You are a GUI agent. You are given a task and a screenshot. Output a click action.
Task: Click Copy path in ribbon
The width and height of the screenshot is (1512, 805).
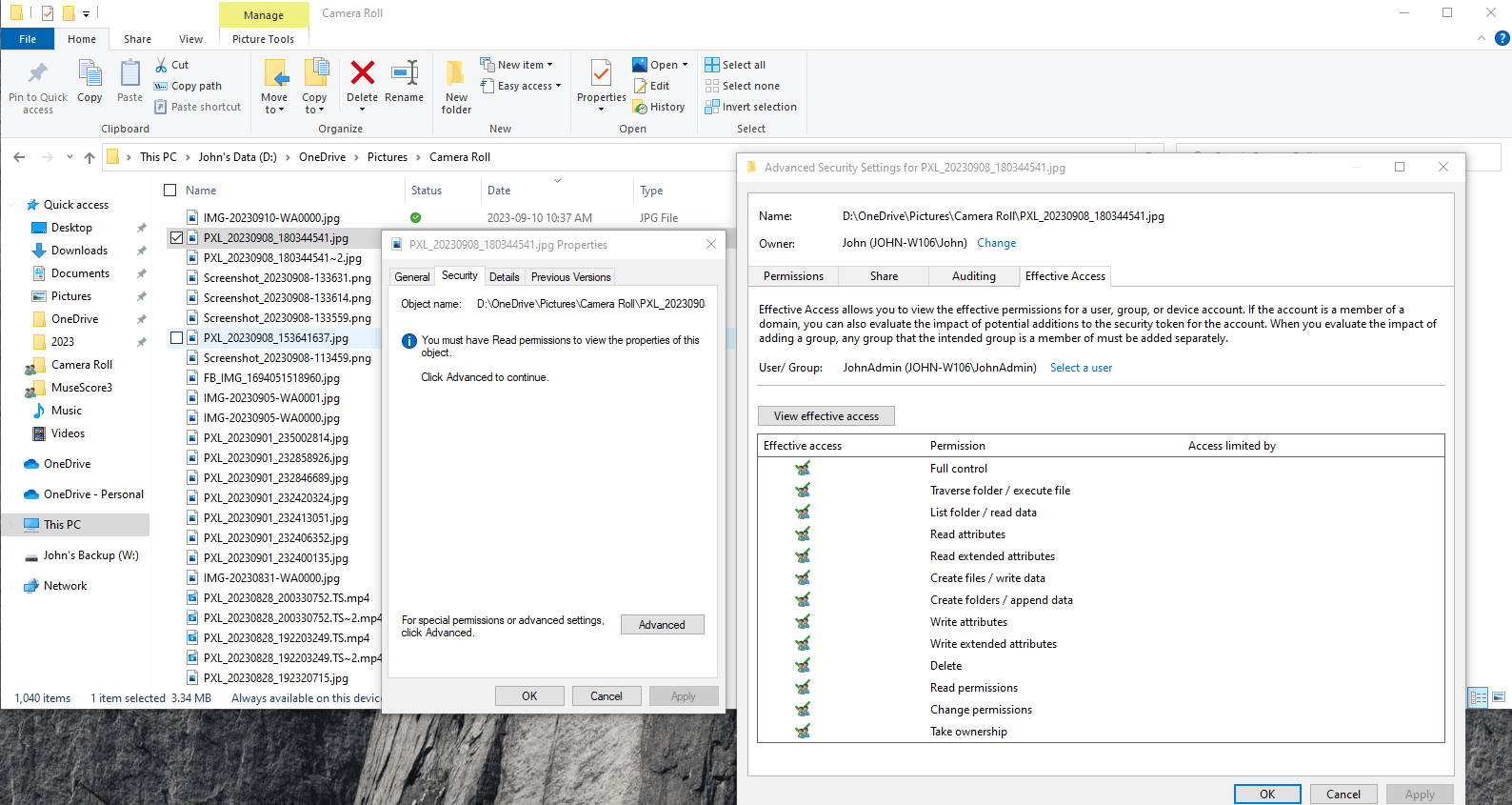pos(189,86)
